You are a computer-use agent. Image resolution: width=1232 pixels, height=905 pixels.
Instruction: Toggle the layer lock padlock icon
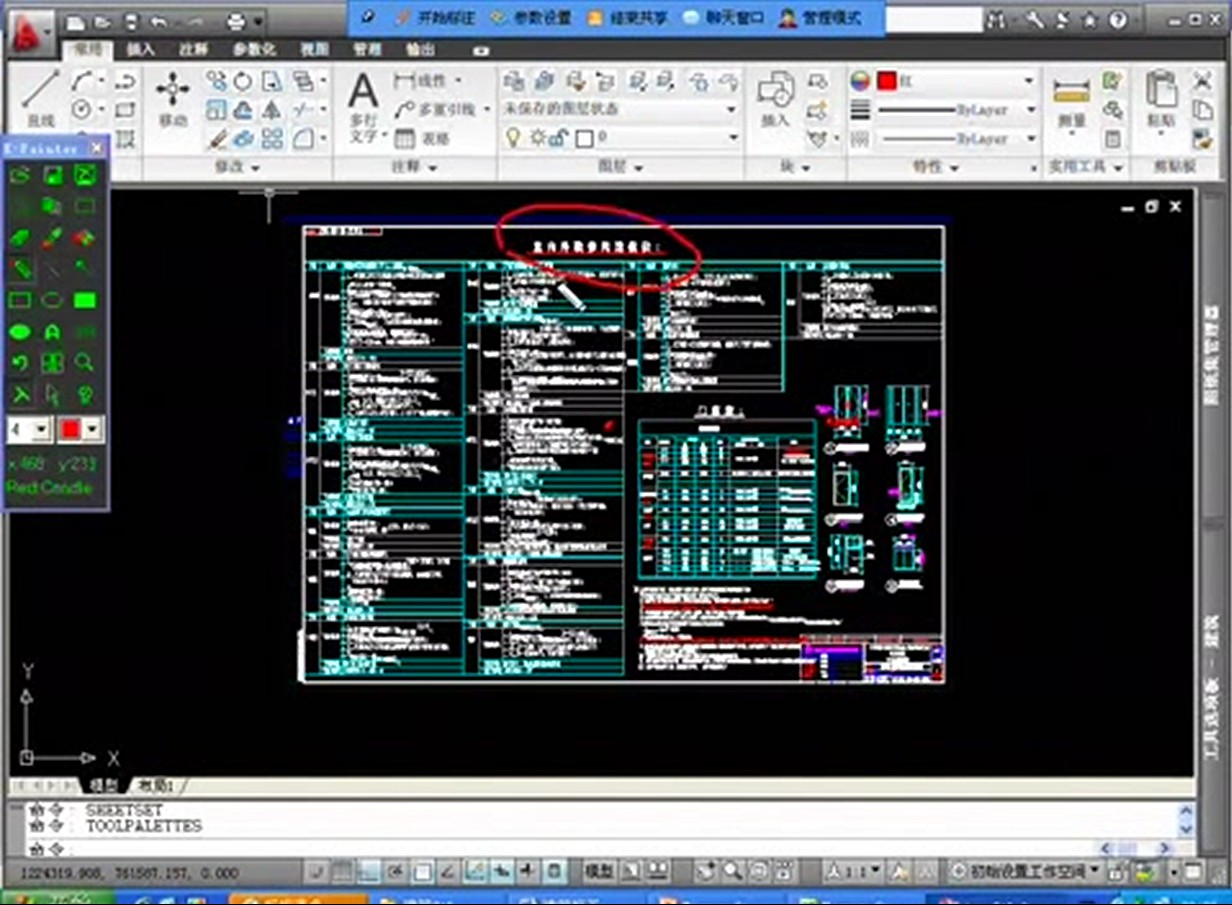click(x=560, y=137)
